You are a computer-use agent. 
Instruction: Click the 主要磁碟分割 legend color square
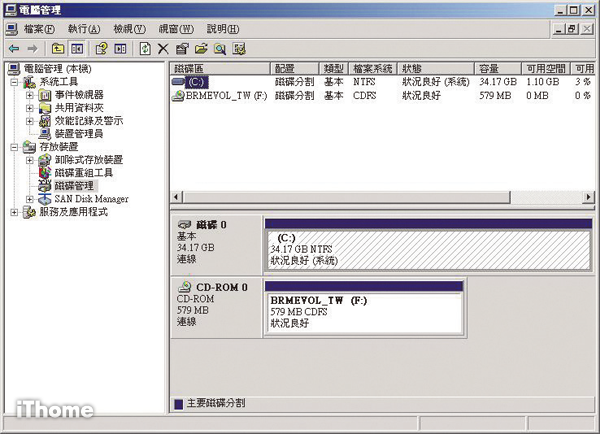tap(179, 403)
